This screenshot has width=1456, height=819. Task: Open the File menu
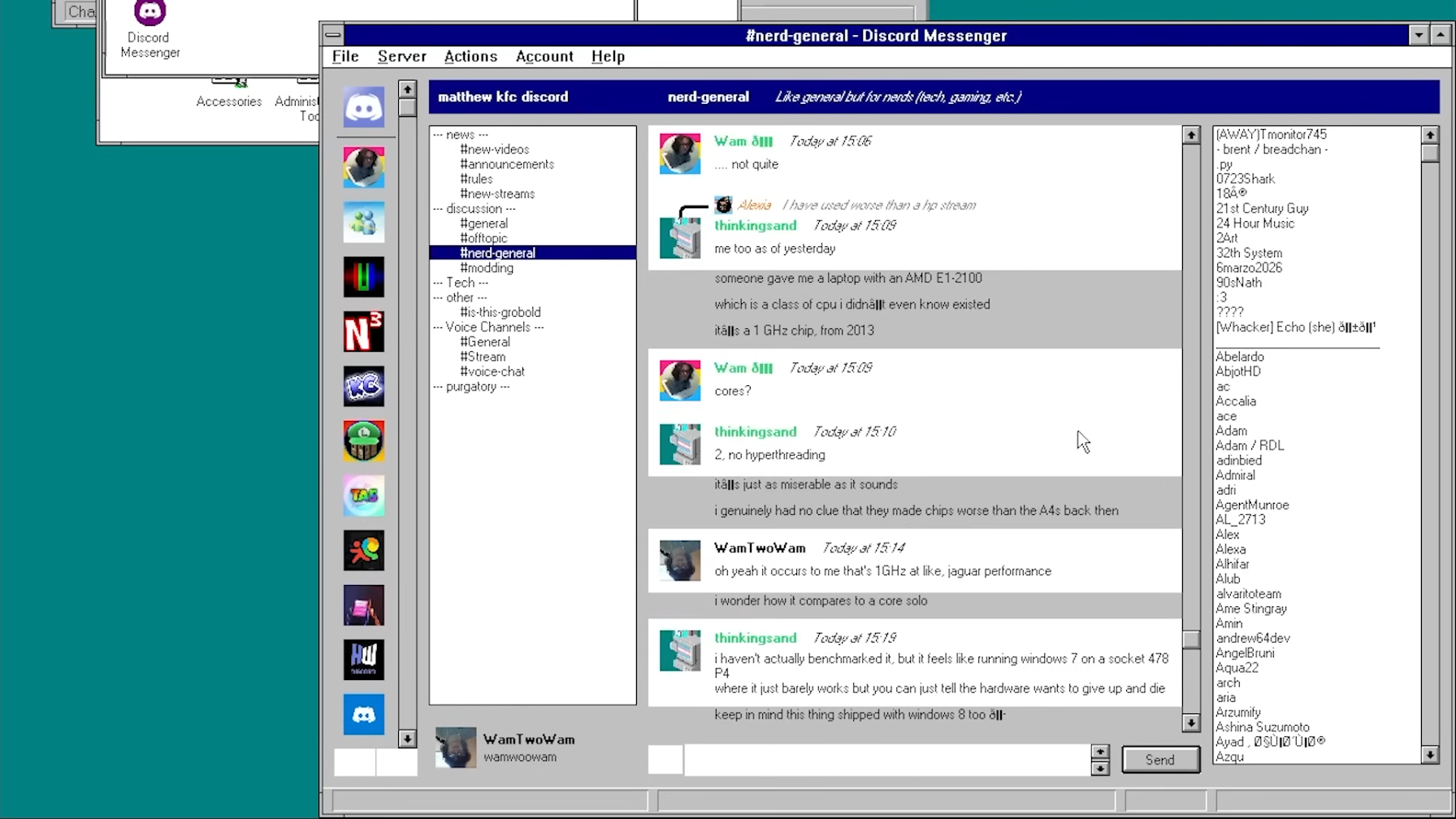(345, 56)
